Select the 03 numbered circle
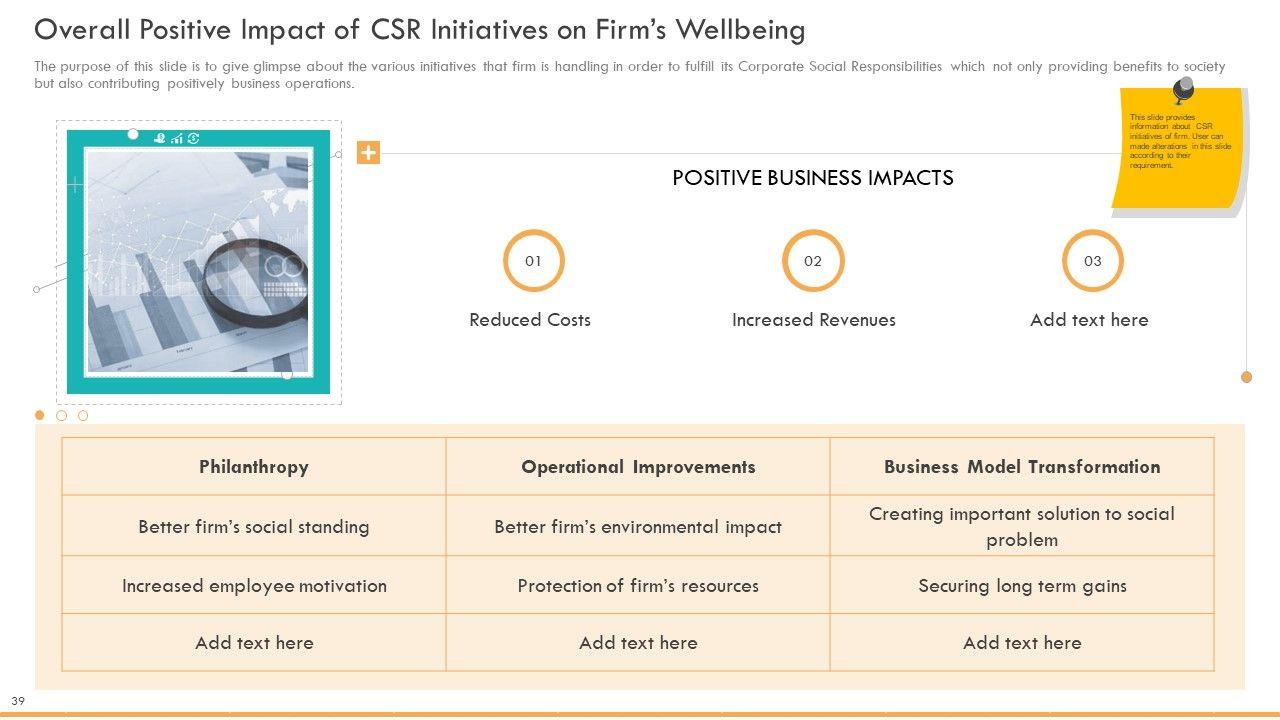The image size is (1280, 720). 1092,261
